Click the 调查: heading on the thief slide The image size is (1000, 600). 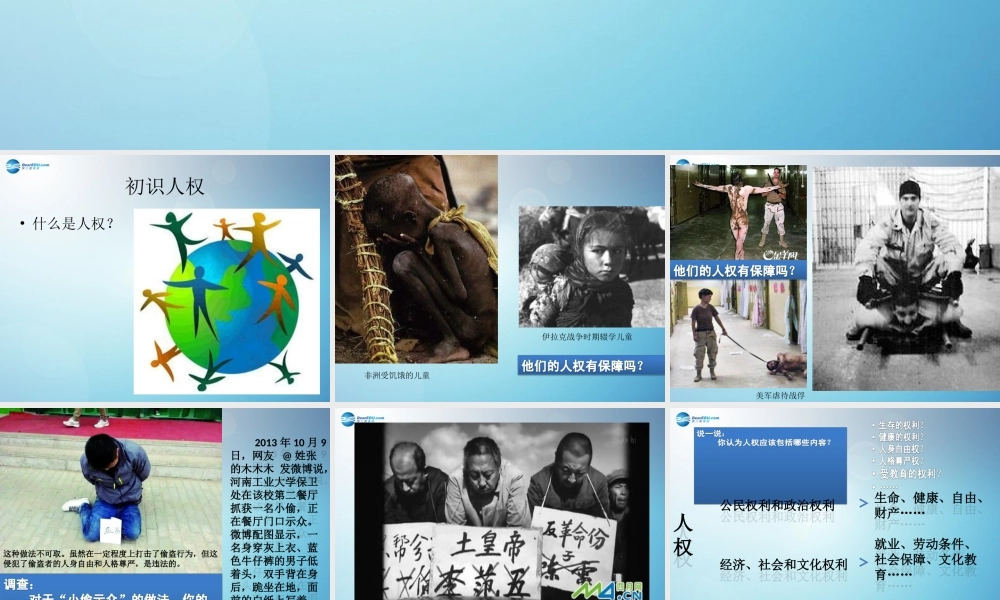pyautogui.click(x=18, y=584)
